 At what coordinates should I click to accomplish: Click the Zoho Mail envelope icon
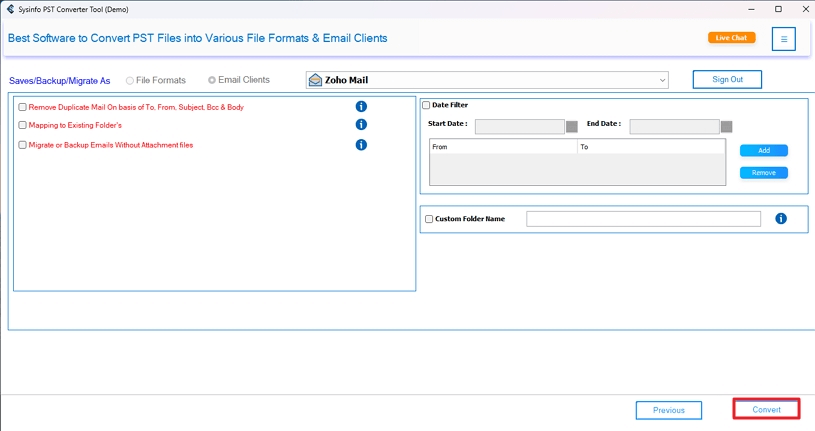click(315, 80)
